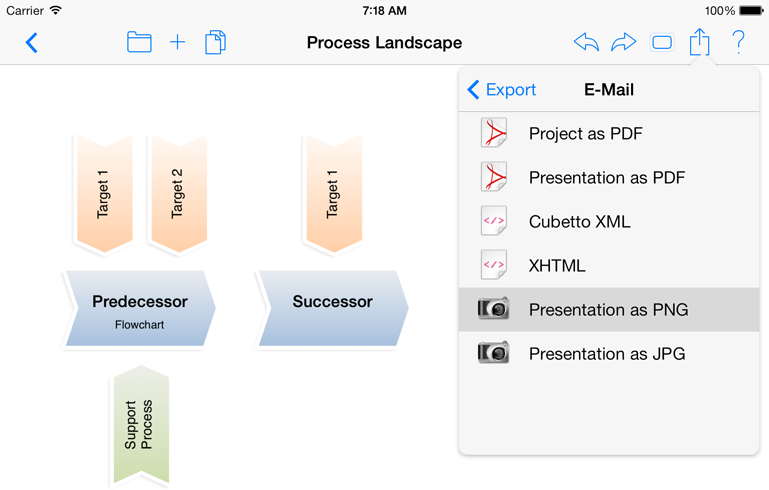Choose Cubetto XML export
This screenshot has width=769, height=490.
click(x=609, y=222)
